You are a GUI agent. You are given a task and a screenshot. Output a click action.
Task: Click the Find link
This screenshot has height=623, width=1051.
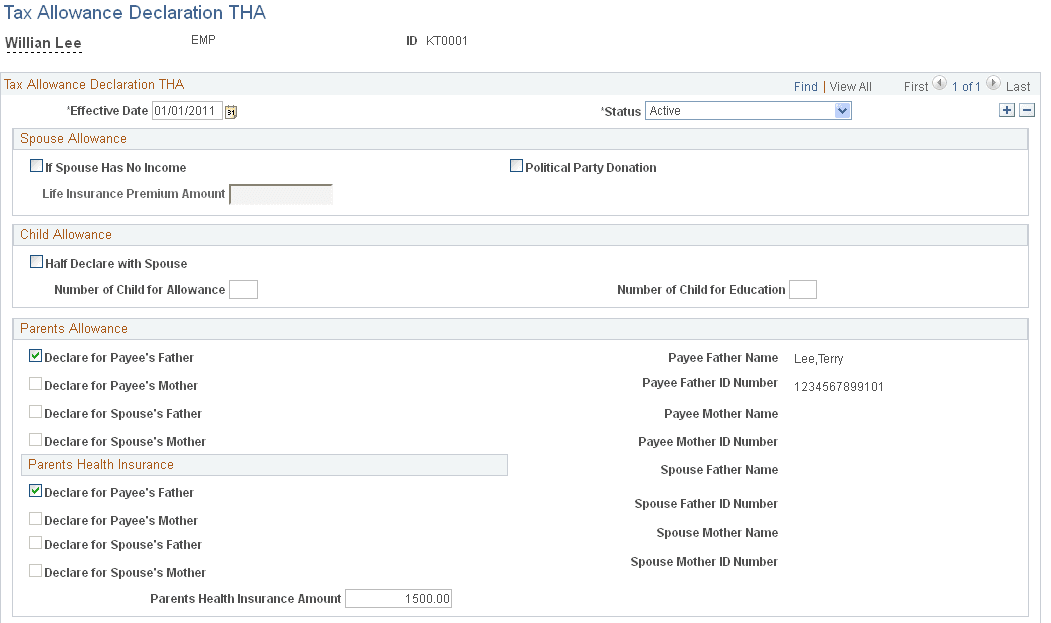(x=806, y=86)
